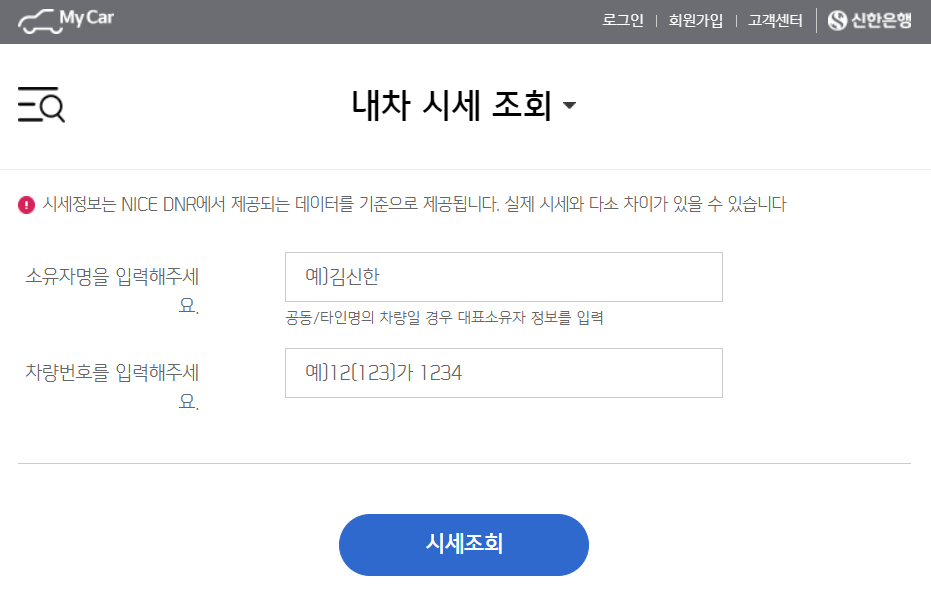Focus the vehicle number field 예)12(123)가 1234
This screenshot has width=931, height=615.
click(x=504, y=373)
